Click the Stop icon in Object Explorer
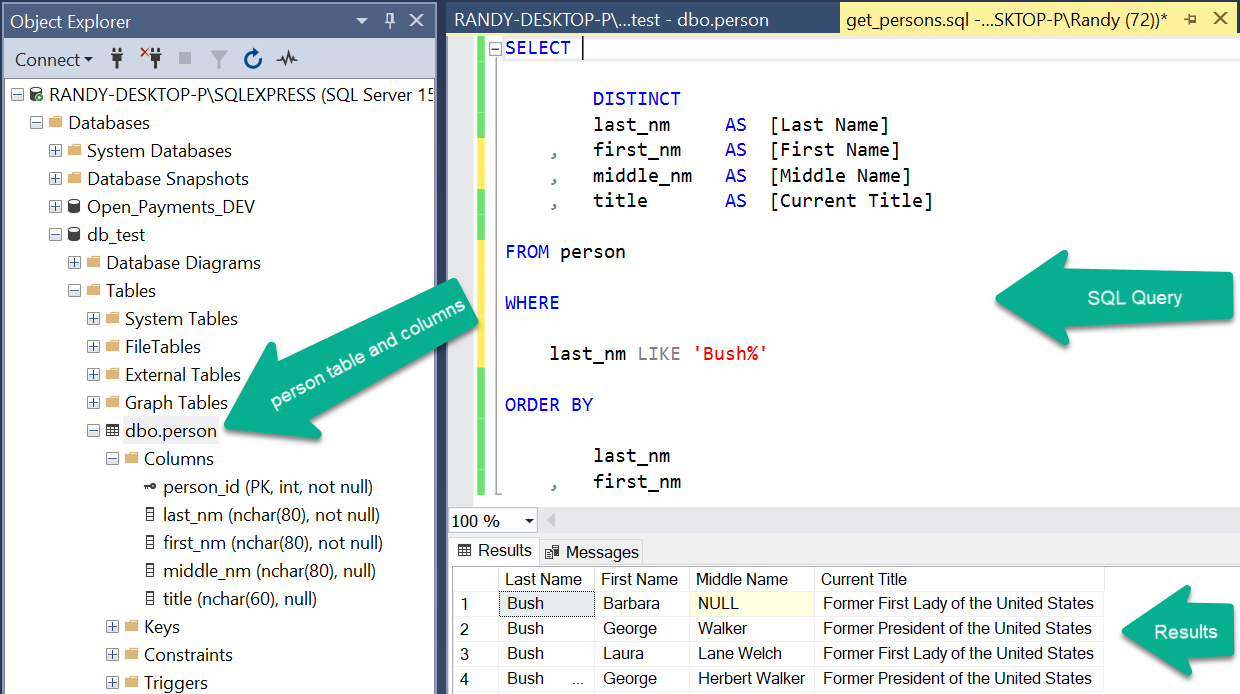 point(185,59)
